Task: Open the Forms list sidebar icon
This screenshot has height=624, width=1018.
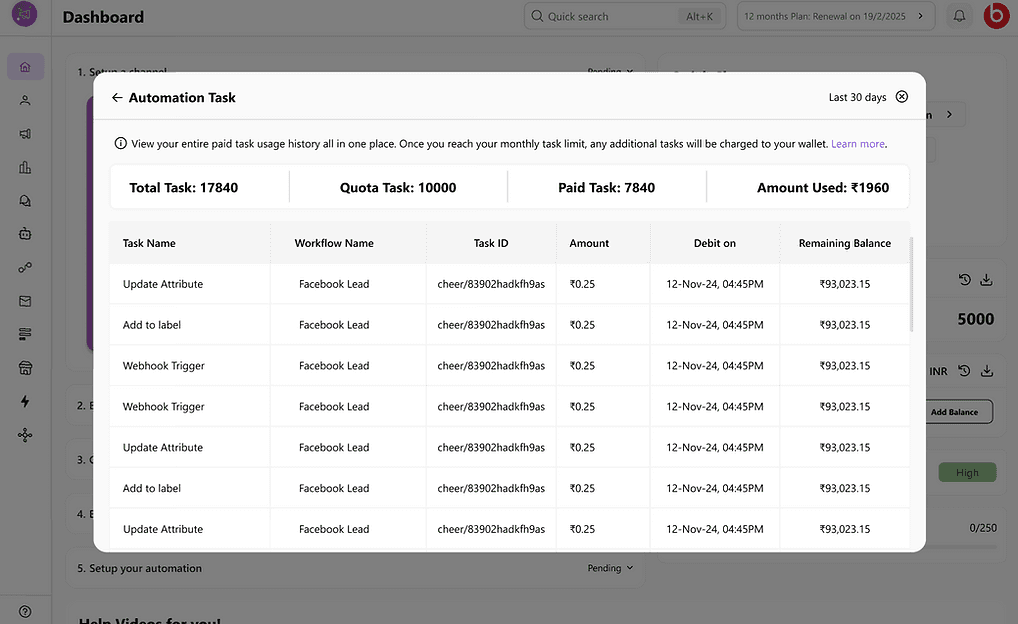Action: click(25, 334)
